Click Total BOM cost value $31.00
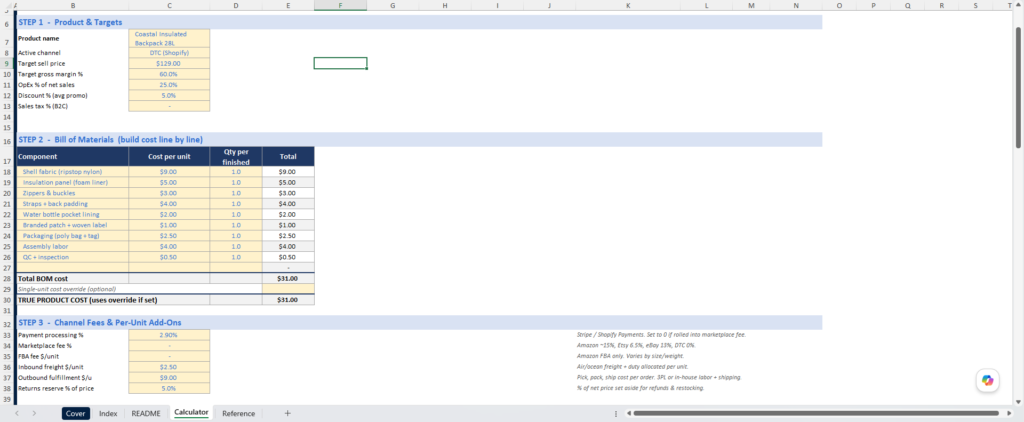This screenshot has width=1024, height=422. [288, 278]
